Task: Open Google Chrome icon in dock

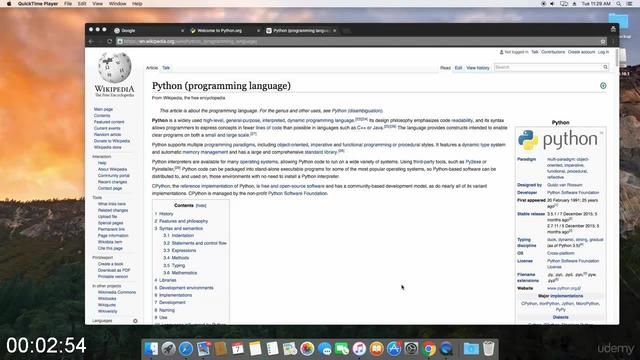Action: 429,349
